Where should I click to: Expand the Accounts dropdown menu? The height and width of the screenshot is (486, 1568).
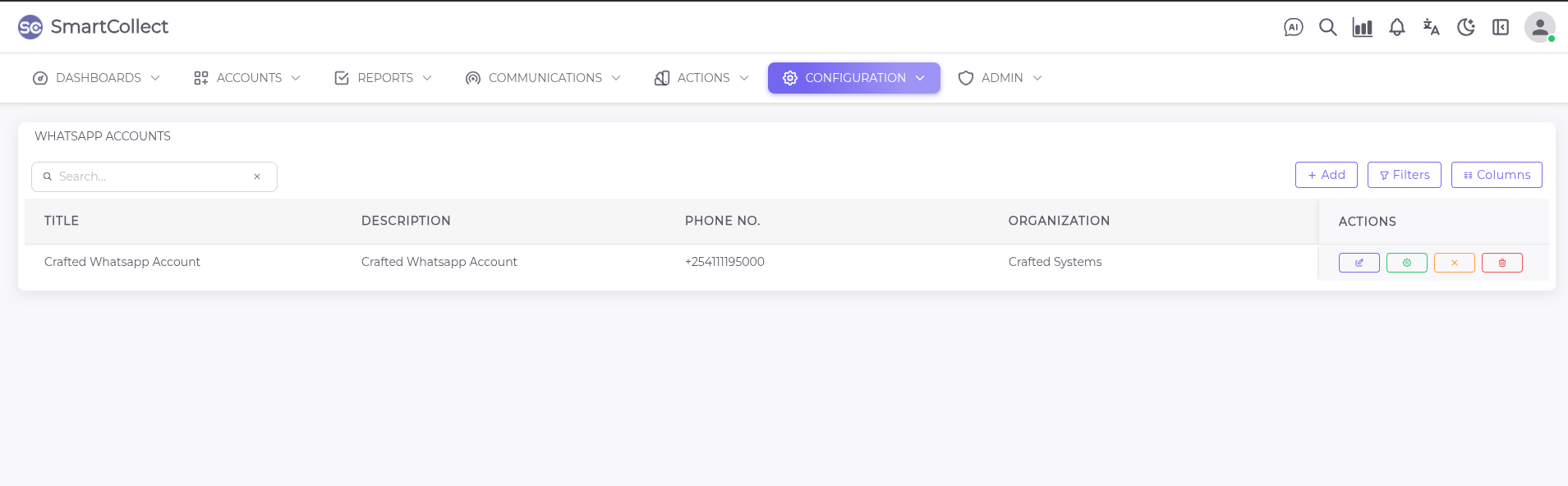click(x=247, y=78)
